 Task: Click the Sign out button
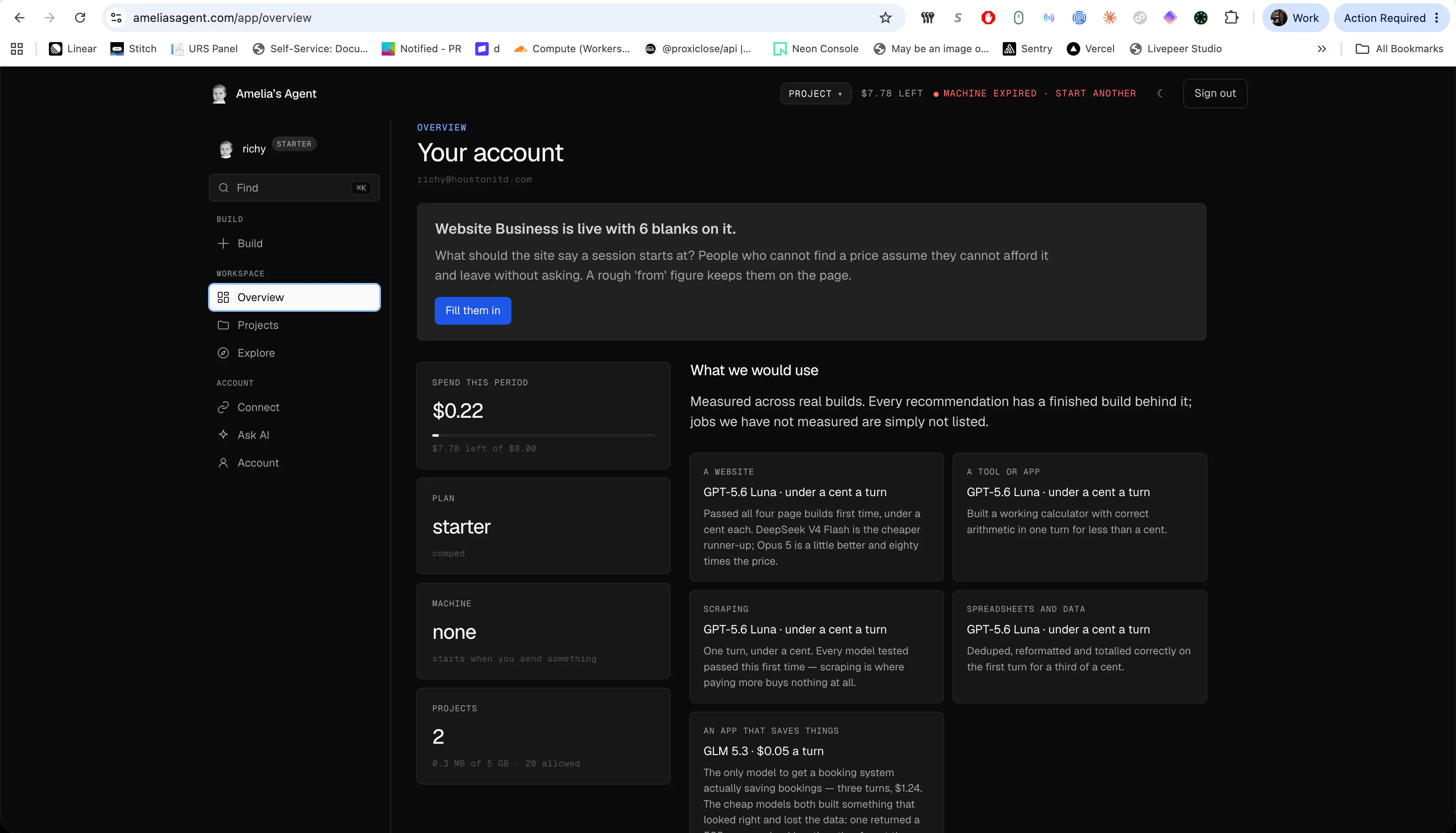(1215, 93)
